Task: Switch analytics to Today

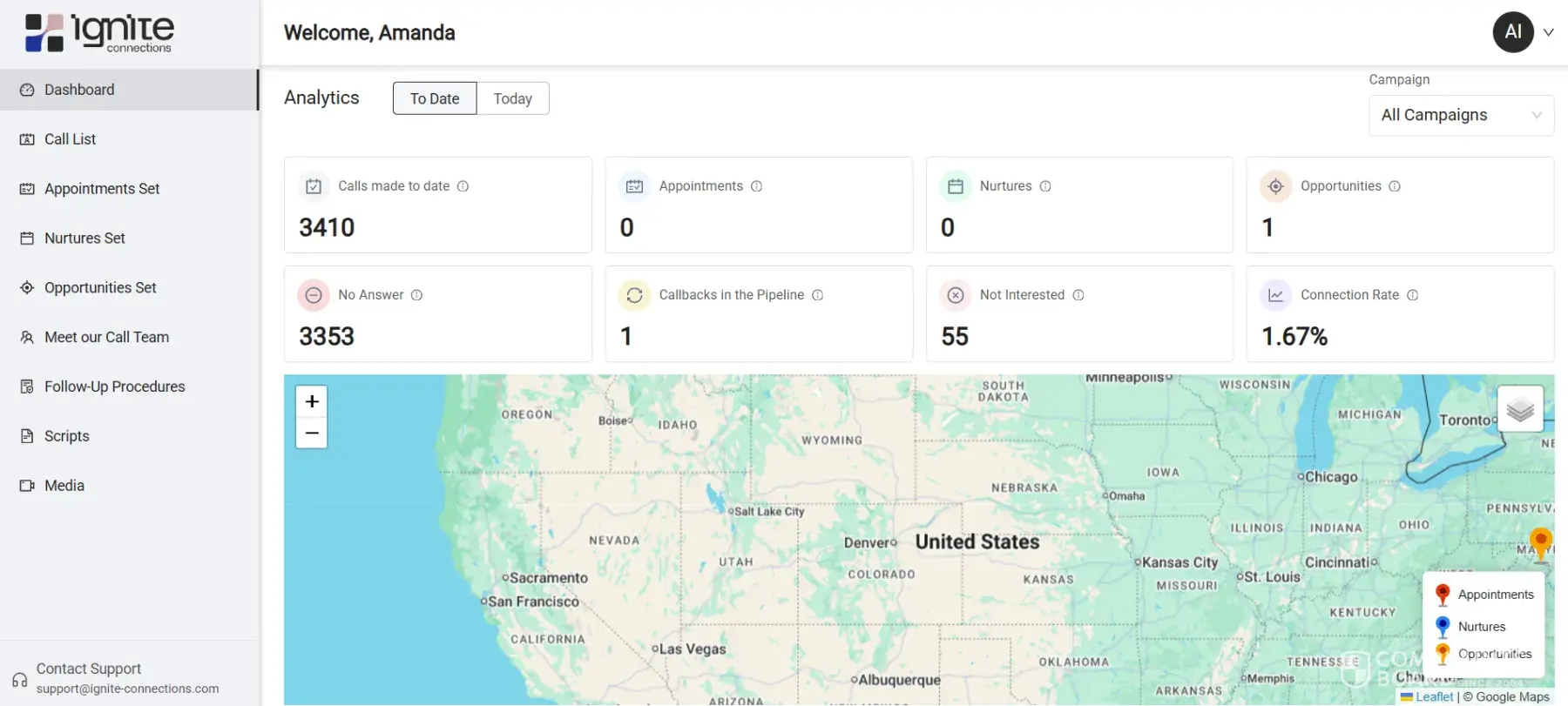Action: click(x=512, y=98)
